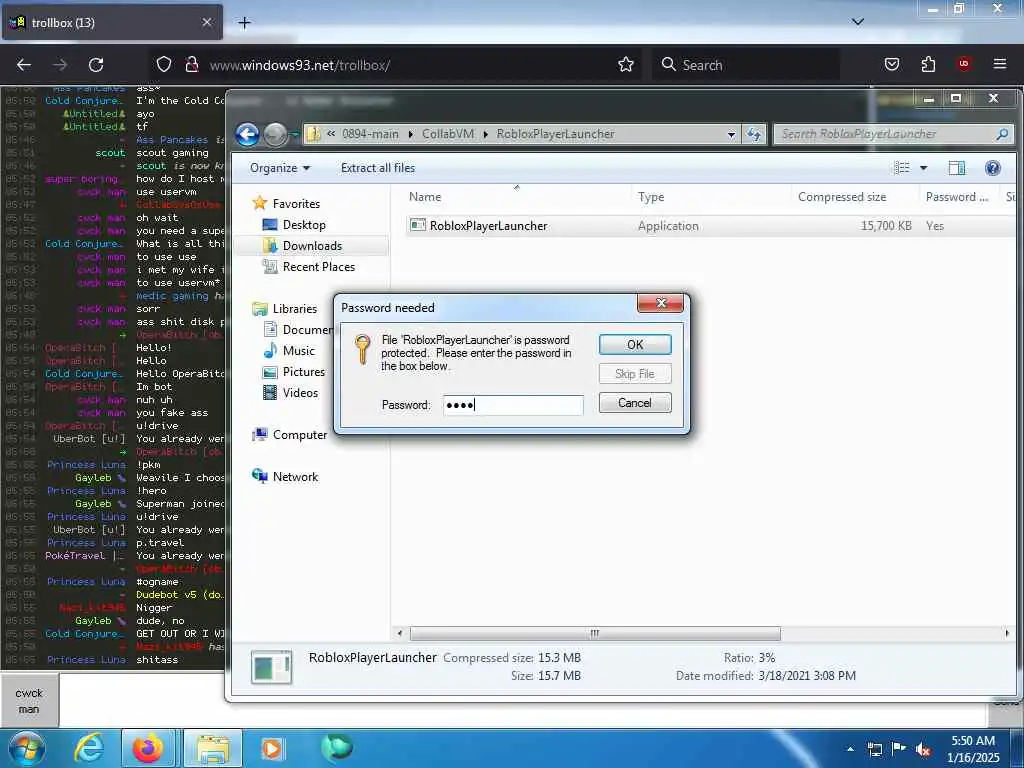1024x768 pixels.
Task: Open Firefox application menu
Action: [999, 64]
